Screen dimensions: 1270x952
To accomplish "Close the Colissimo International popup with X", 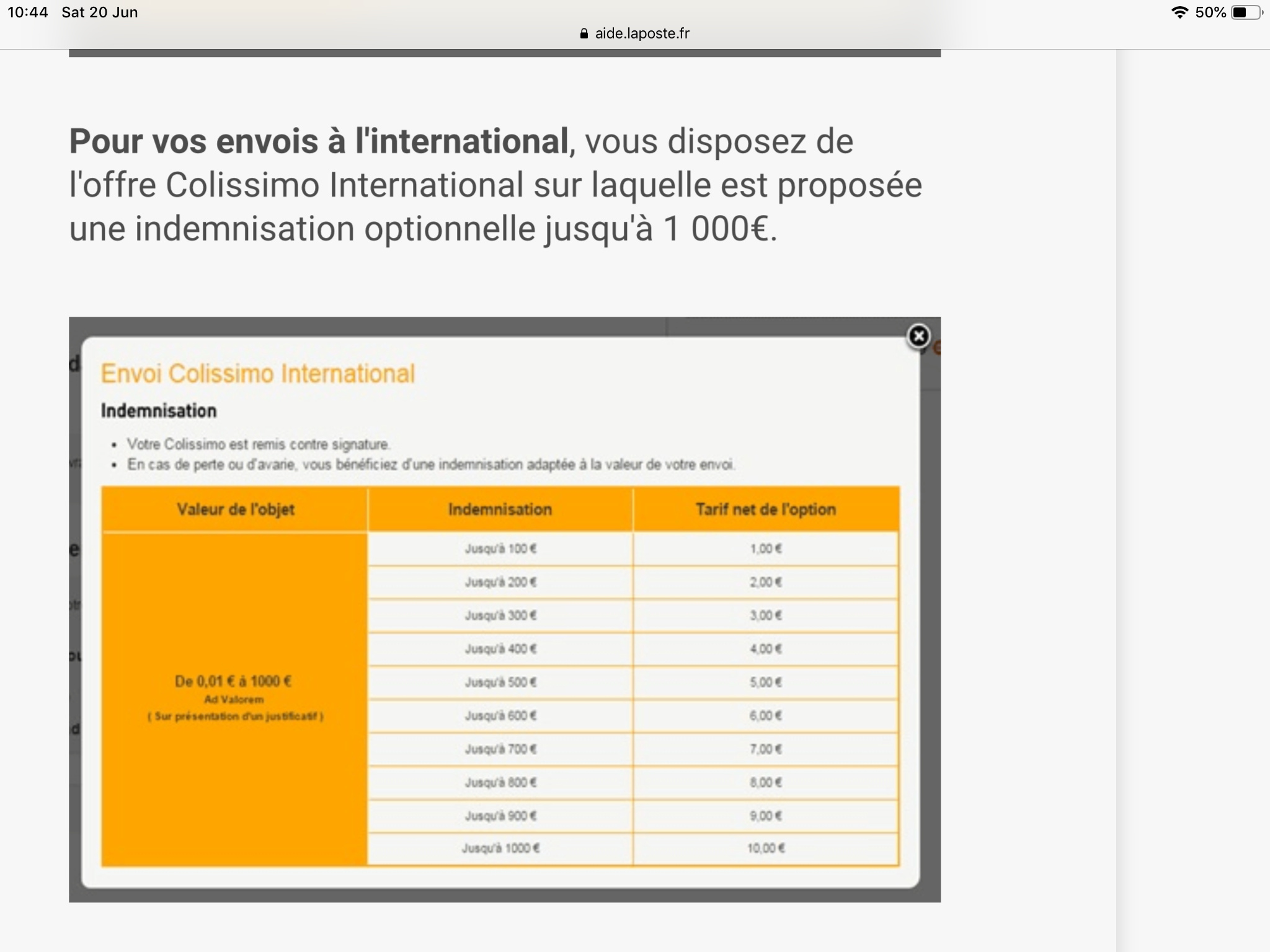I will (x=918, y=336).
